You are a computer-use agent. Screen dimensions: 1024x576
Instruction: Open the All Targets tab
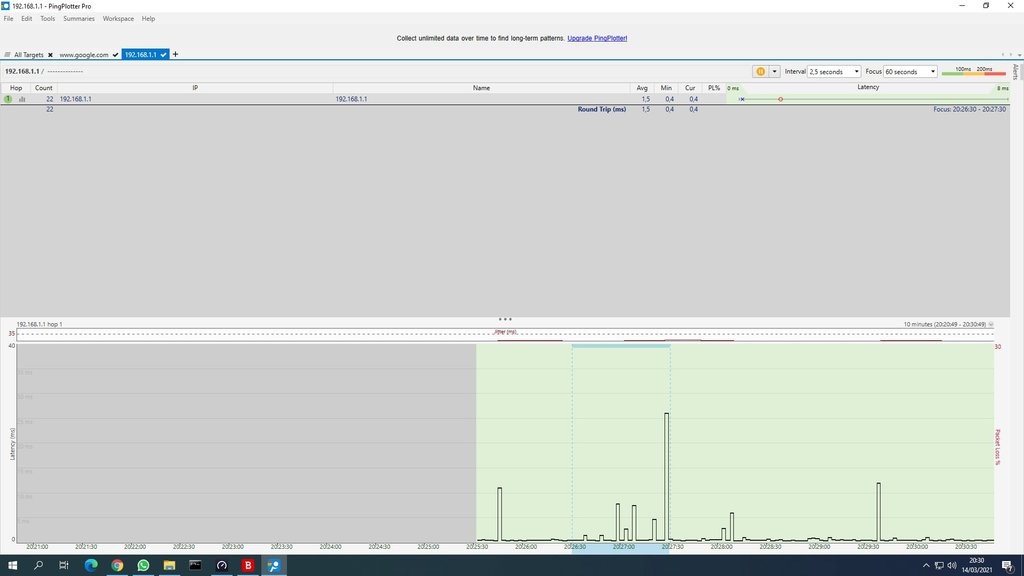pyautogui.click(x=28, y=54)
